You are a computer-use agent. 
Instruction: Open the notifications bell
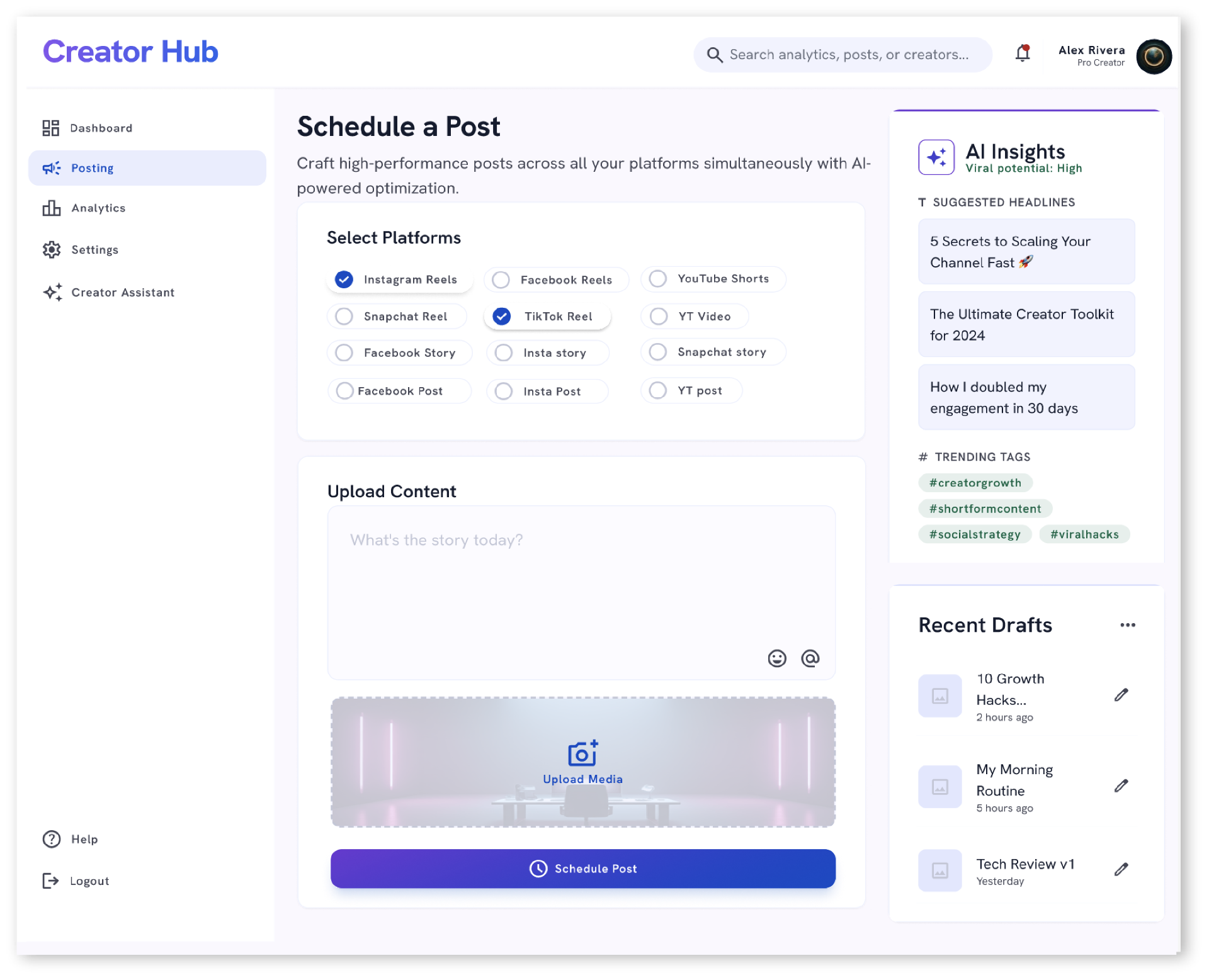click(x=1023, y=54)
